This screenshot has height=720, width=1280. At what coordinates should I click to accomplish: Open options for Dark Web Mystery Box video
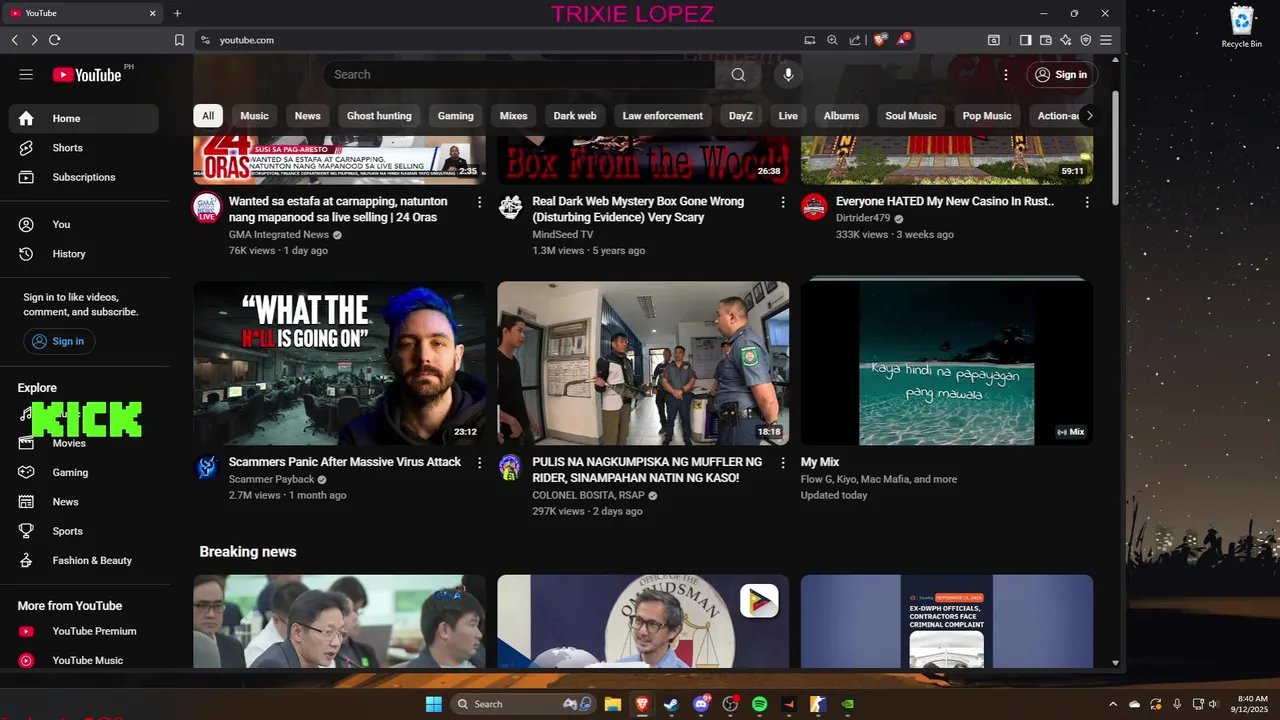coord(783,202)
